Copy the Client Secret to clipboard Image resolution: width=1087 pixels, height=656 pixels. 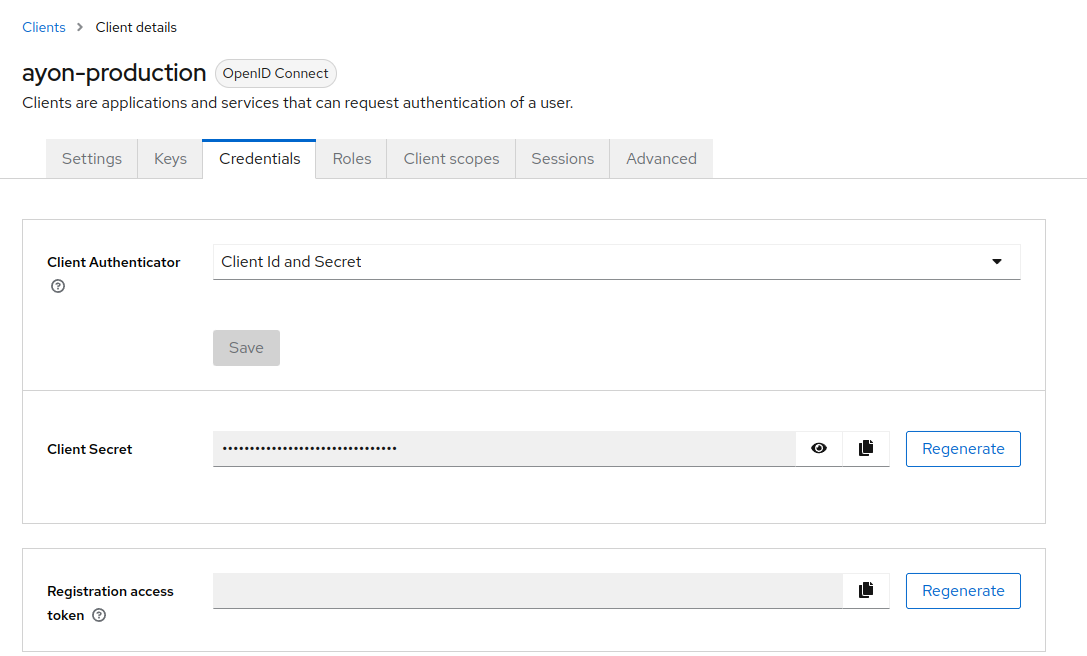(x=866, y=449)
